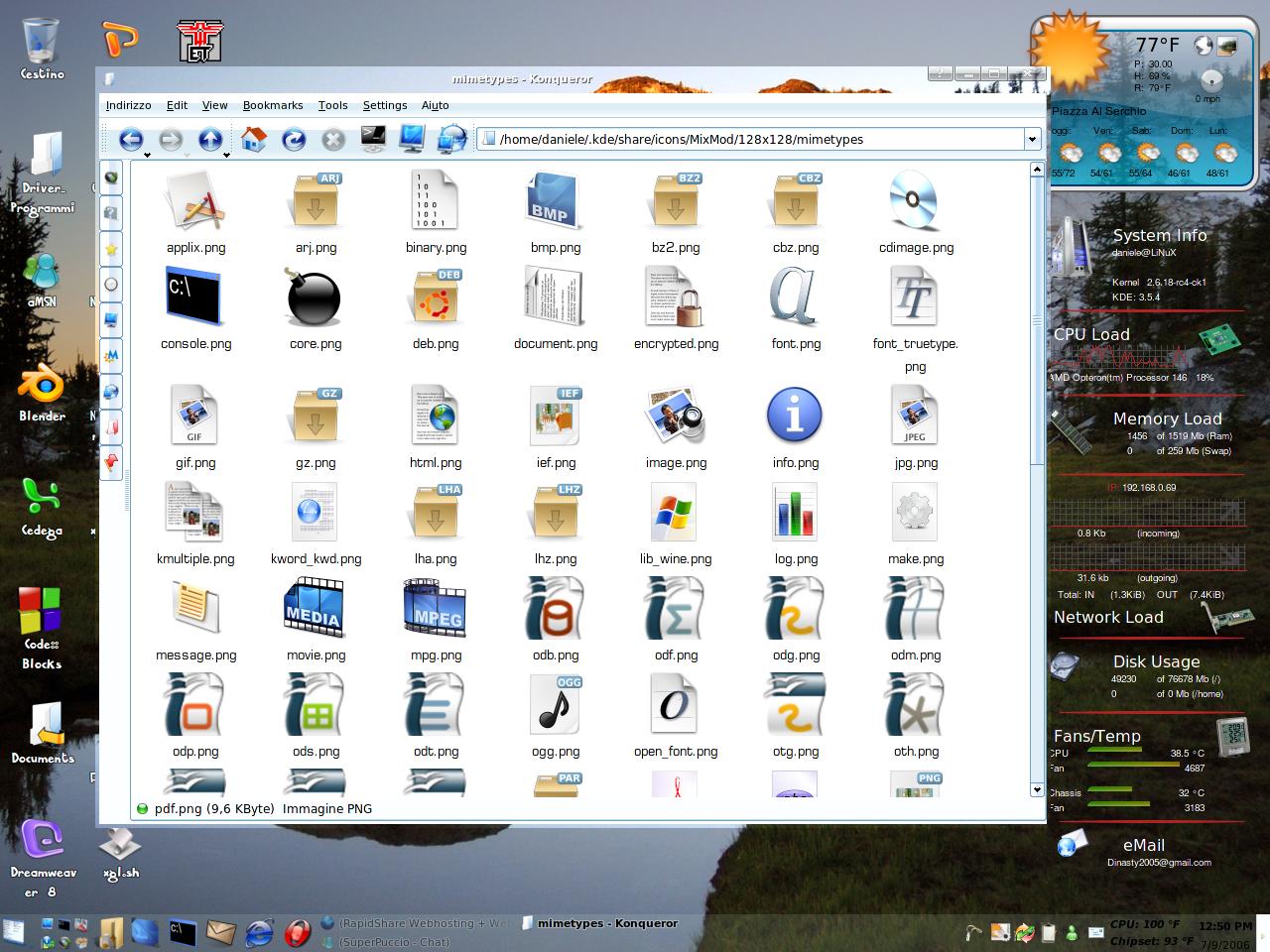Image resolution: width=1270 pixels, height=952 pixels.
Task: Open clipboard Klipper tray icon
Action: click(x=1048, y=932)
